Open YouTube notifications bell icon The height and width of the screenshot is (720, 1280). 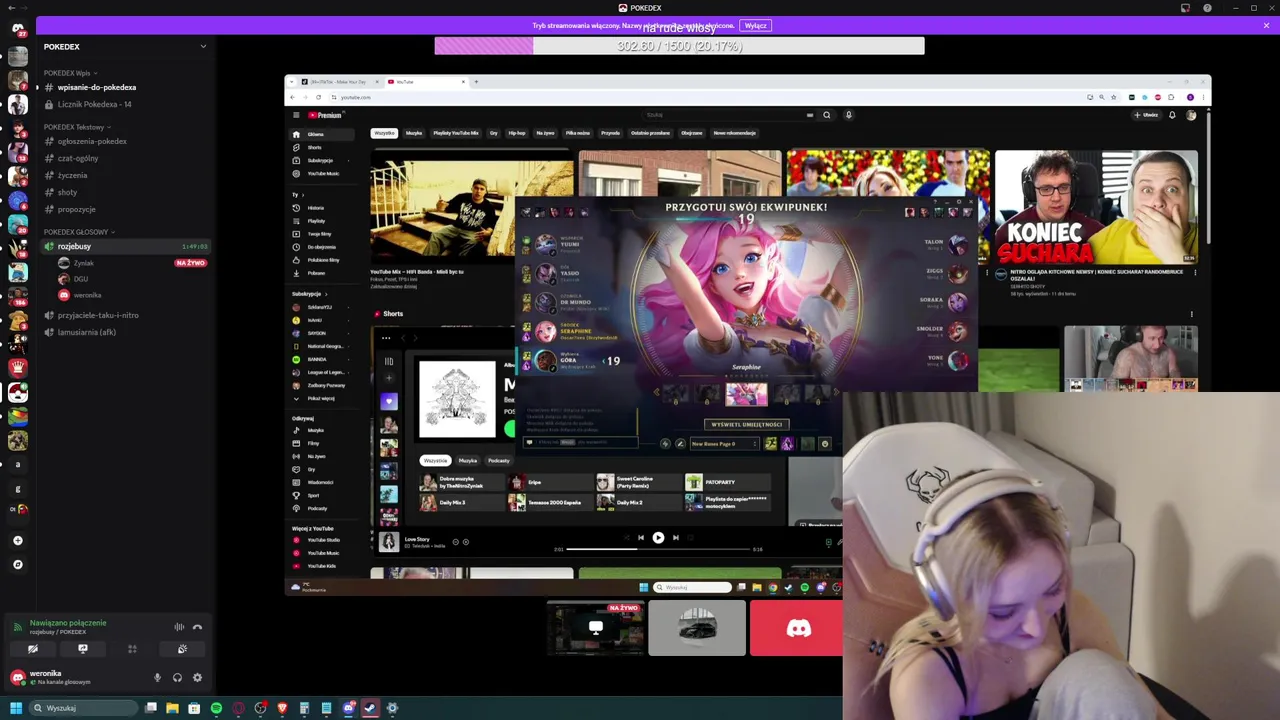(x=1172, y=115)
